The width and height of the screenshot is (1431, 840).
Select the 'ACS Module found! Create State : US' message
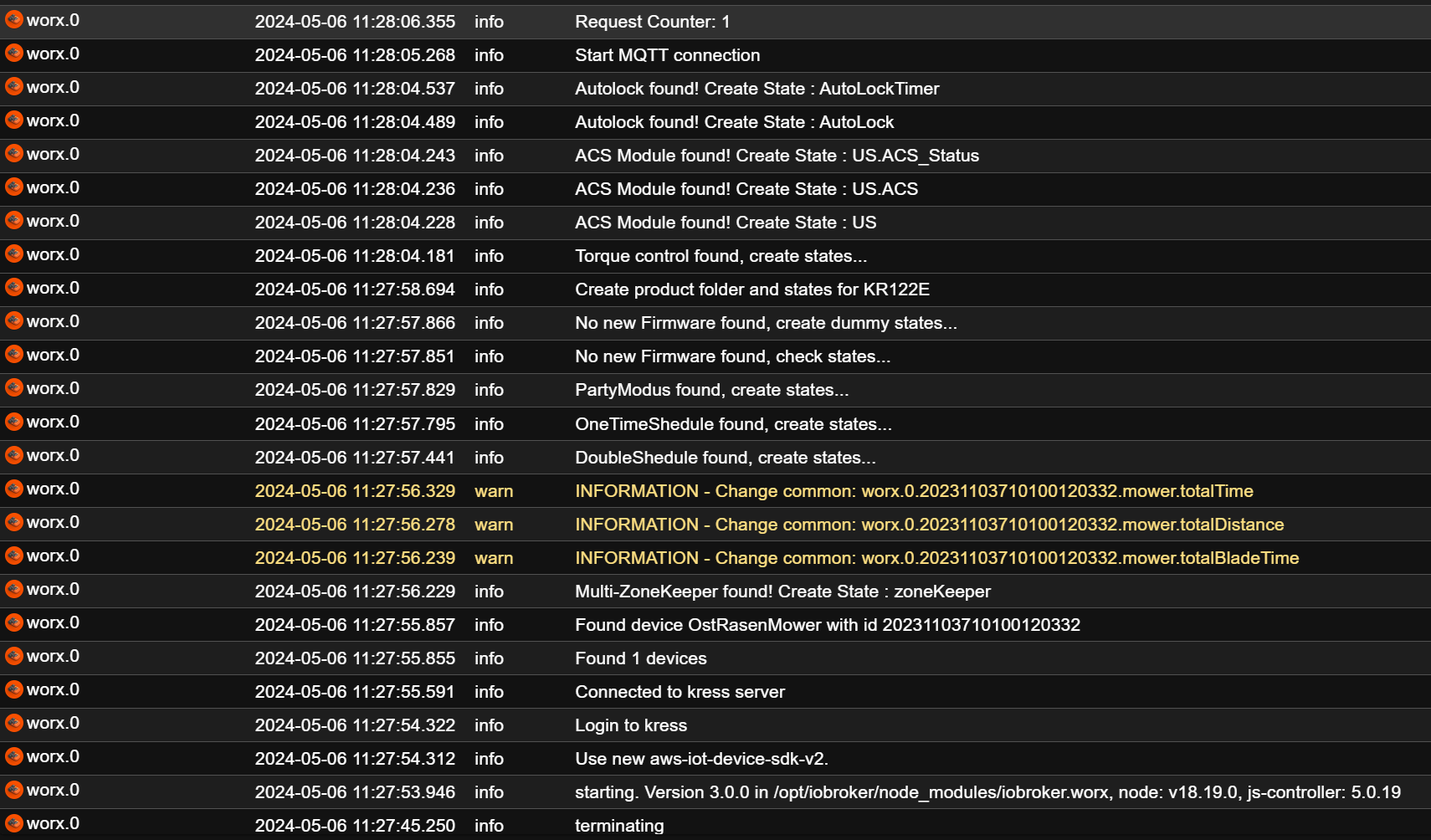[x=726, y=223]
